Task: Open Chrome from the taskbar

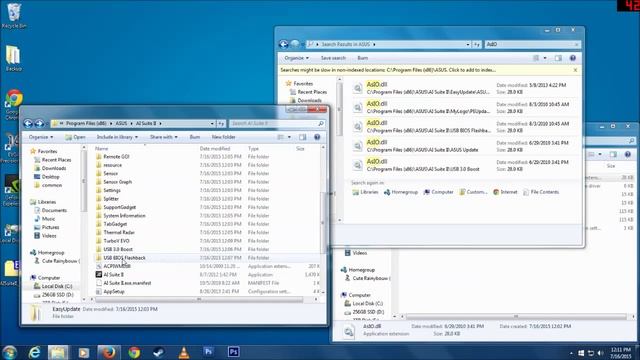Action: point(134,352)
